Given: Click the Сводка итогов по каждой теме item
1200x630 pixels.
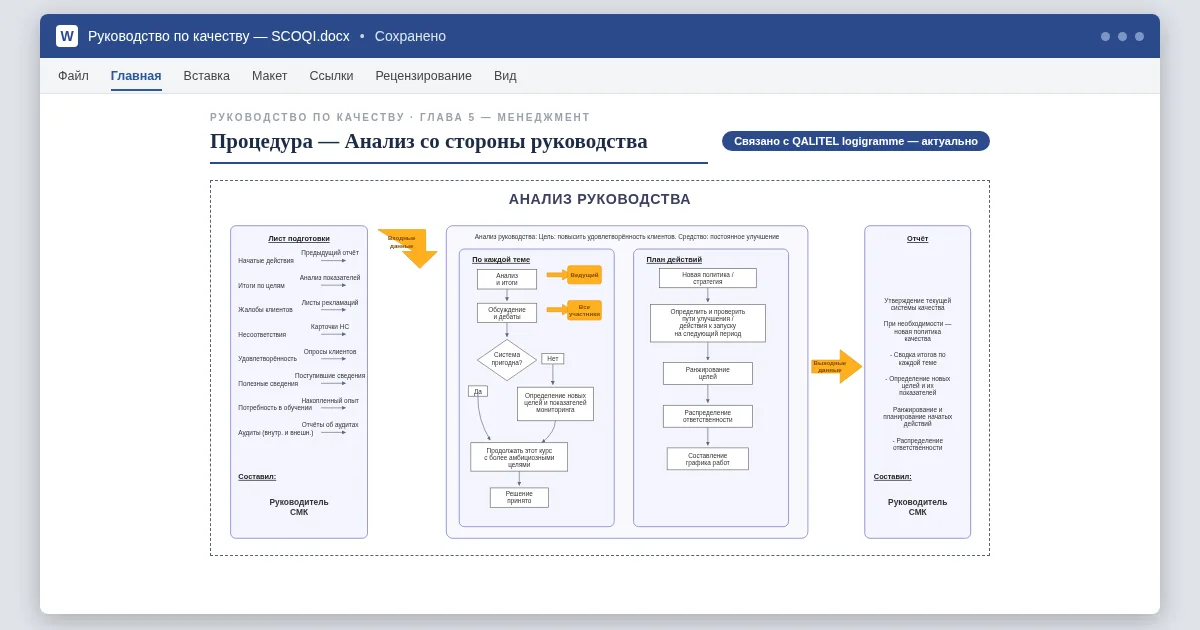Looking at the screenshot, I should click(918, 358).
